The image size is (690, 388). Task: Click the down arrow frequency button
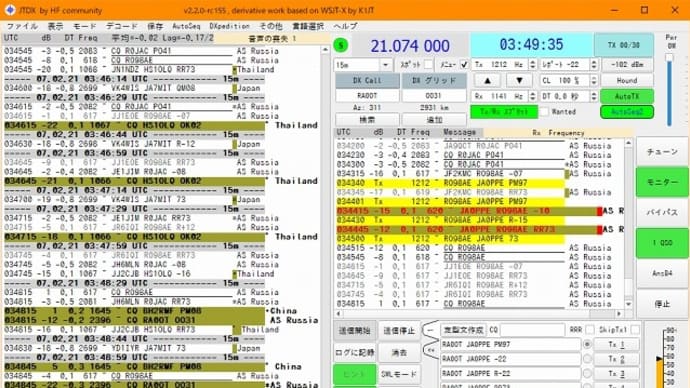519,81
